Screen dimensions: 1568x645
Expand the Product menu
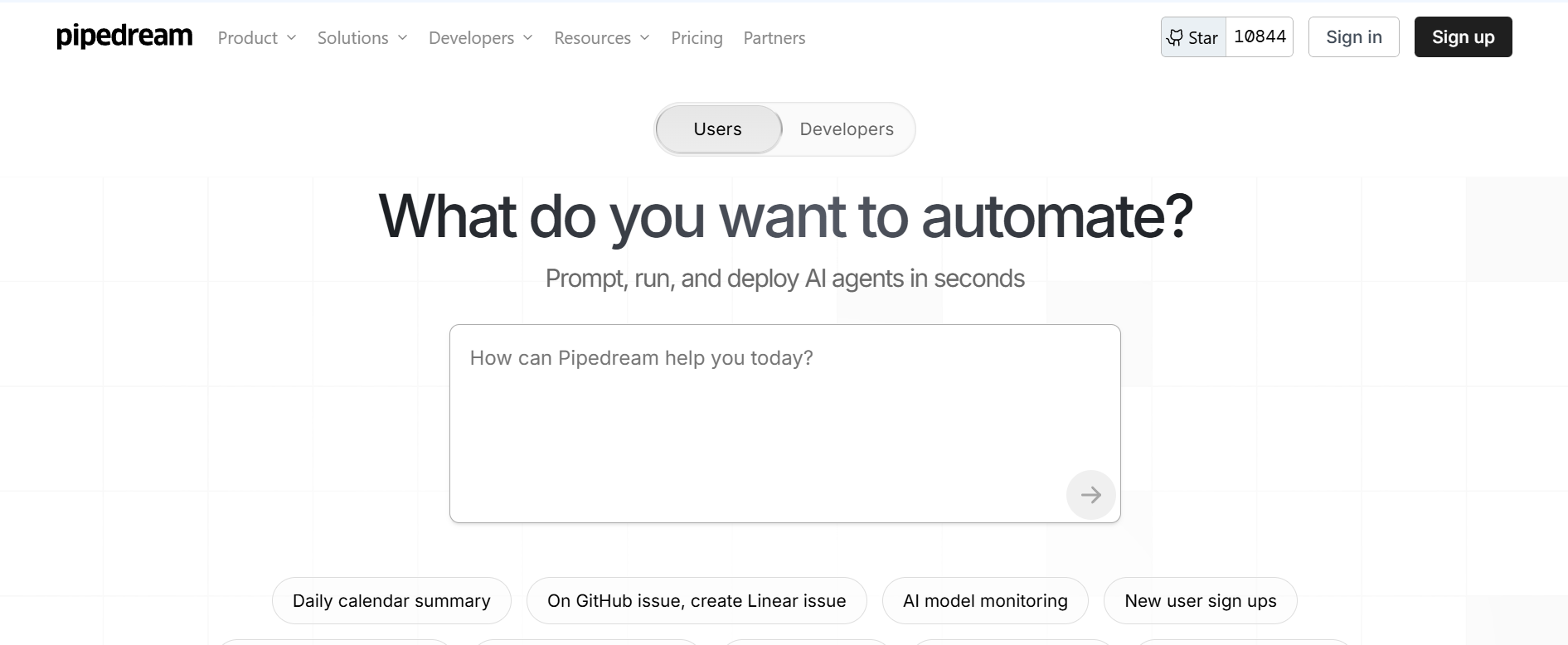pos(257,38)
